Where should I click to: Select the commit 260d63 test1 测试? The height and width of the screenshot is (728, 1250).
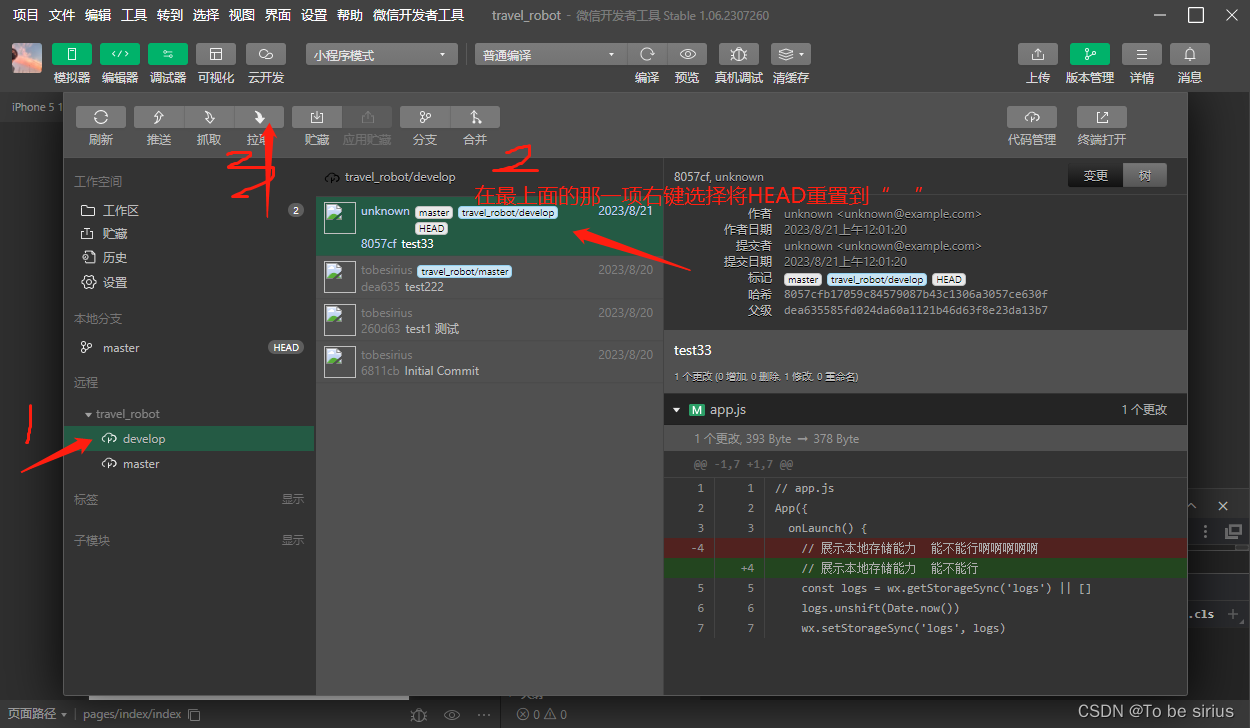(490, 320)
